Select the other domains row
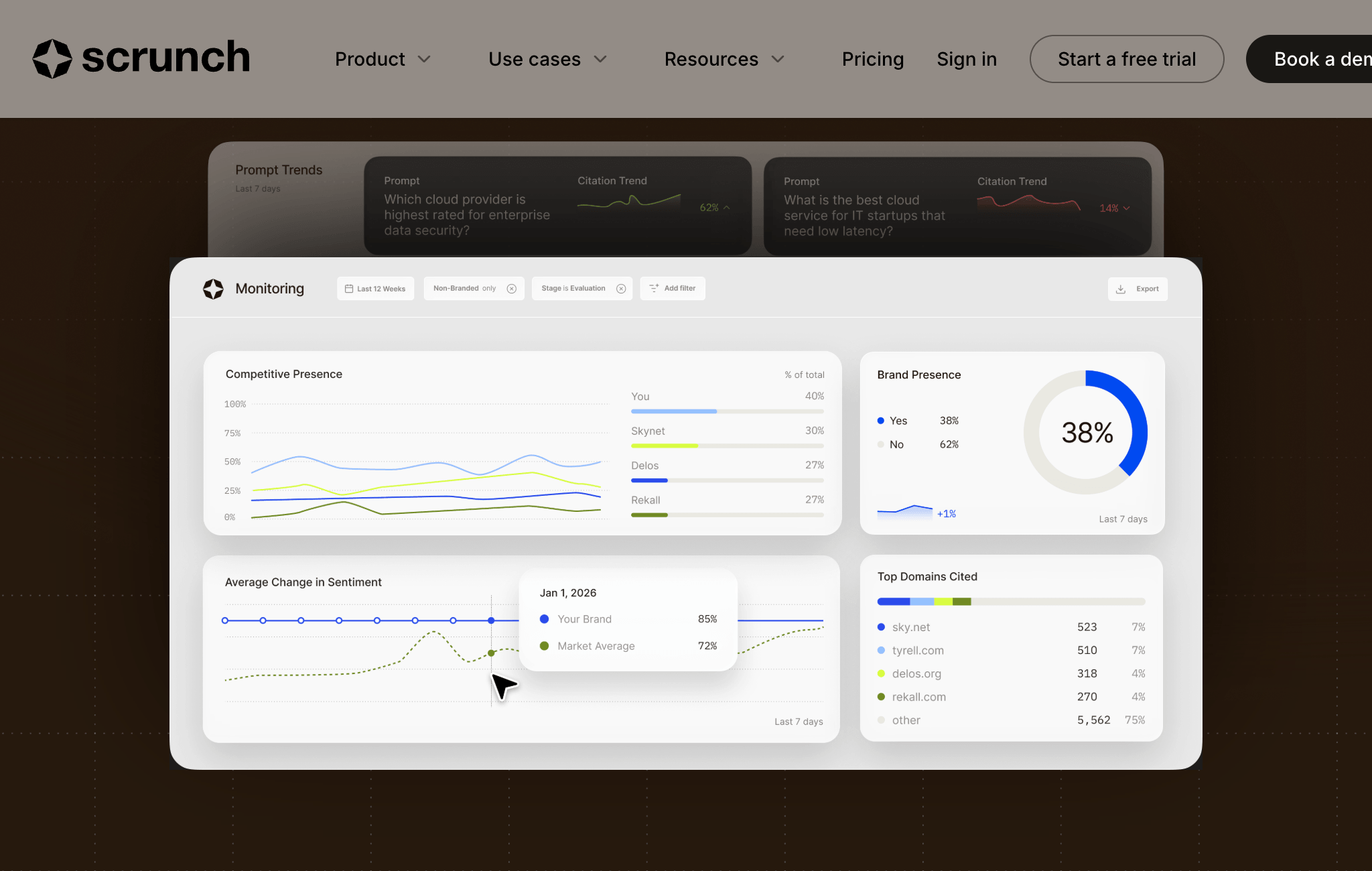1372x871 pixels. 1011,720
